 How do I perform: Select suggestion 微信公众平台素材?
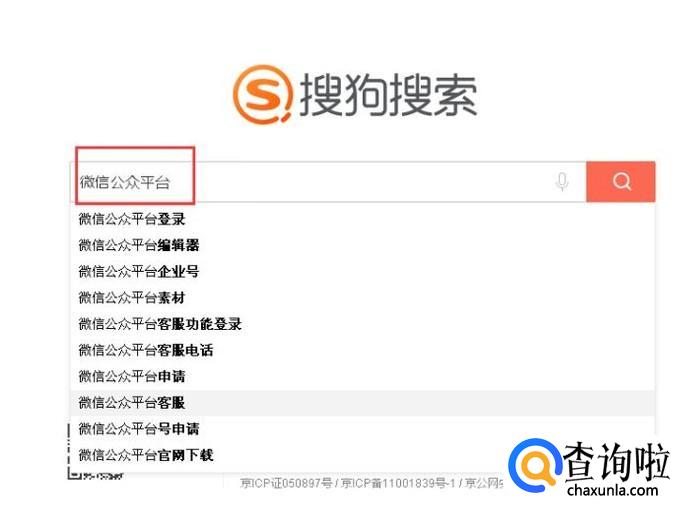362,298
